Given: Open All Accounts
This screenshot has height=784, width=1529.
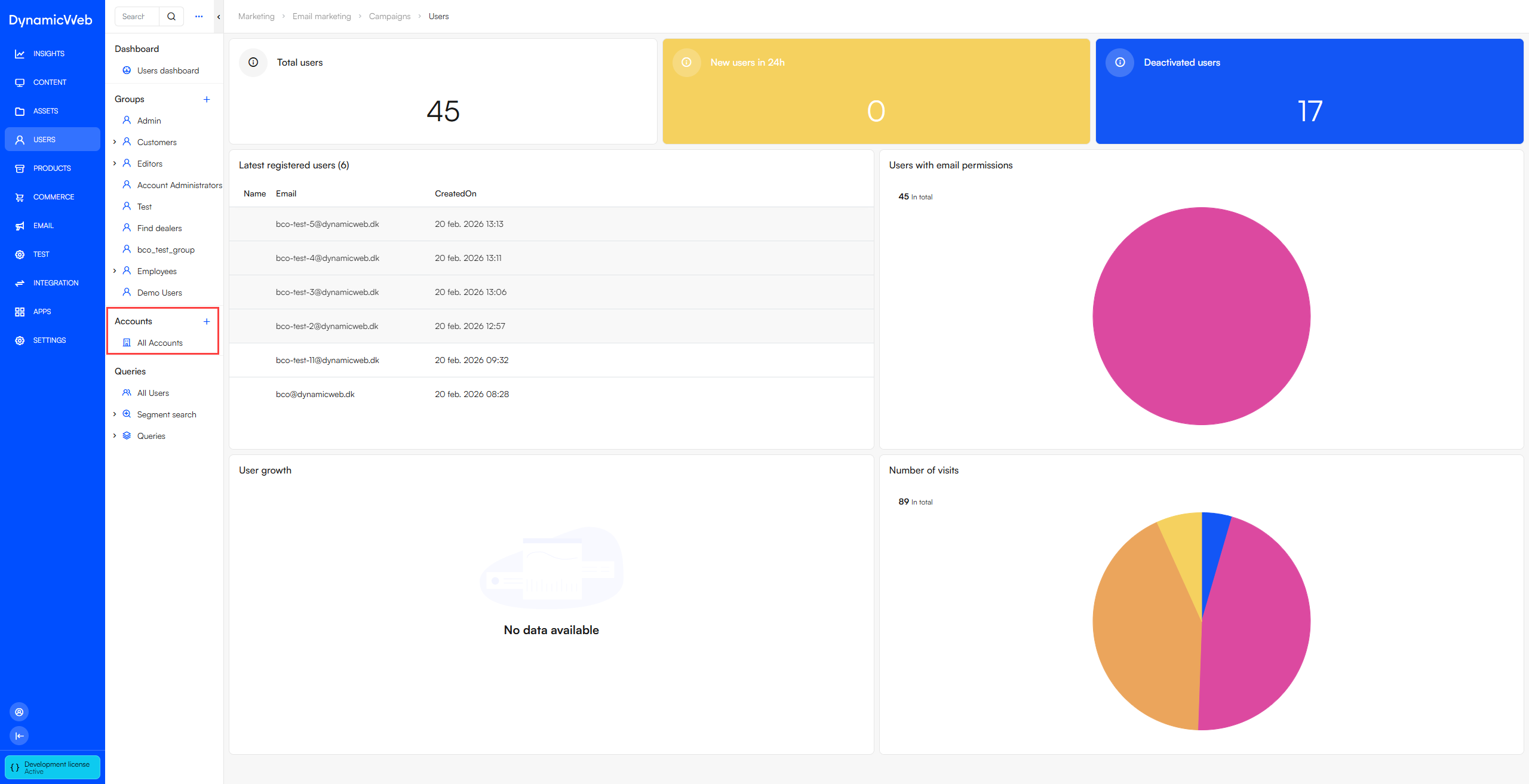Looking at the screenshot, I should [x=159, y=342].
